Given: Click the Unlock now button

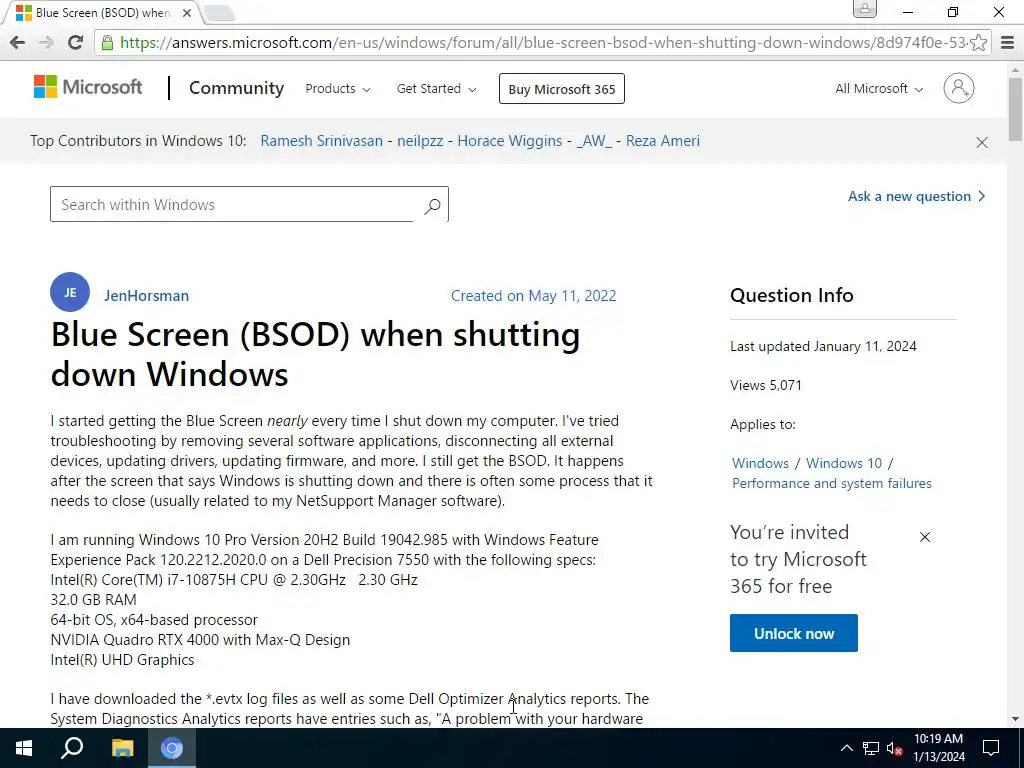Looking at the screenshot, I should 793,633.
